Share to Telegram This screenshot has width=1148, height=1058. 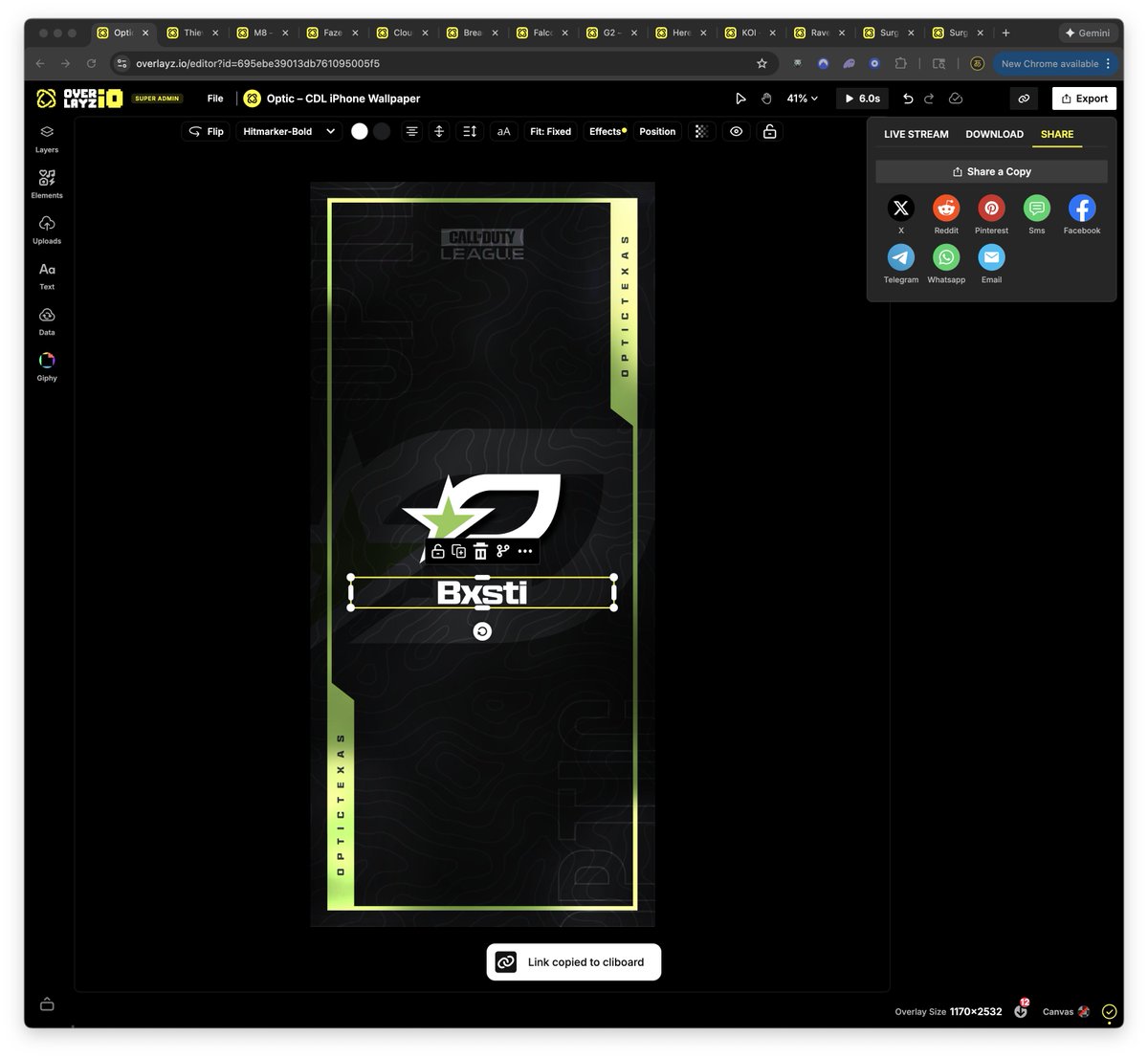pyautogui.click(x=900, y=257)
